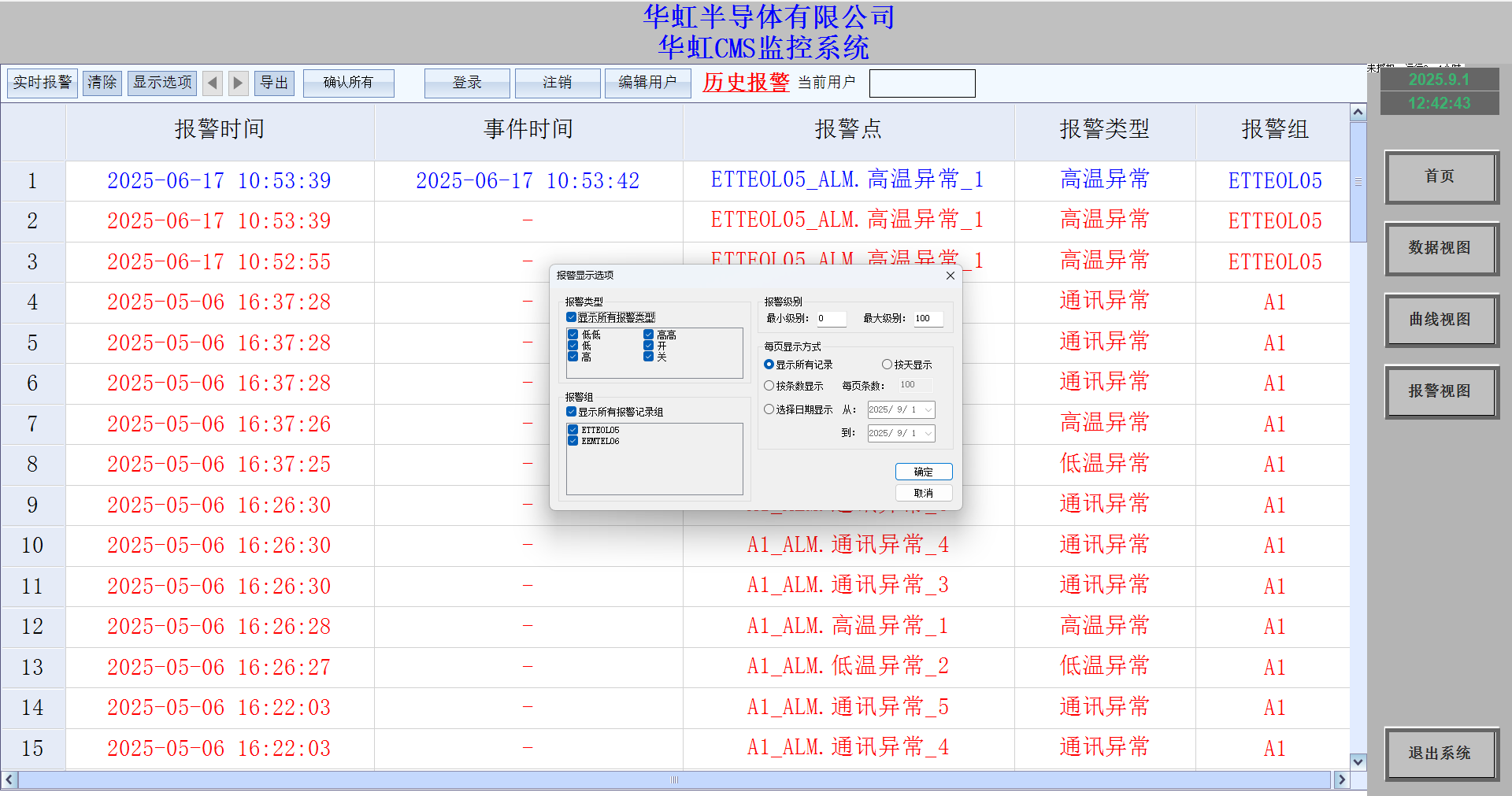The width and height of the screenshot is (1512, 796).
Task: Click the next page arrow icon
Action: click(x=238, y=83)
